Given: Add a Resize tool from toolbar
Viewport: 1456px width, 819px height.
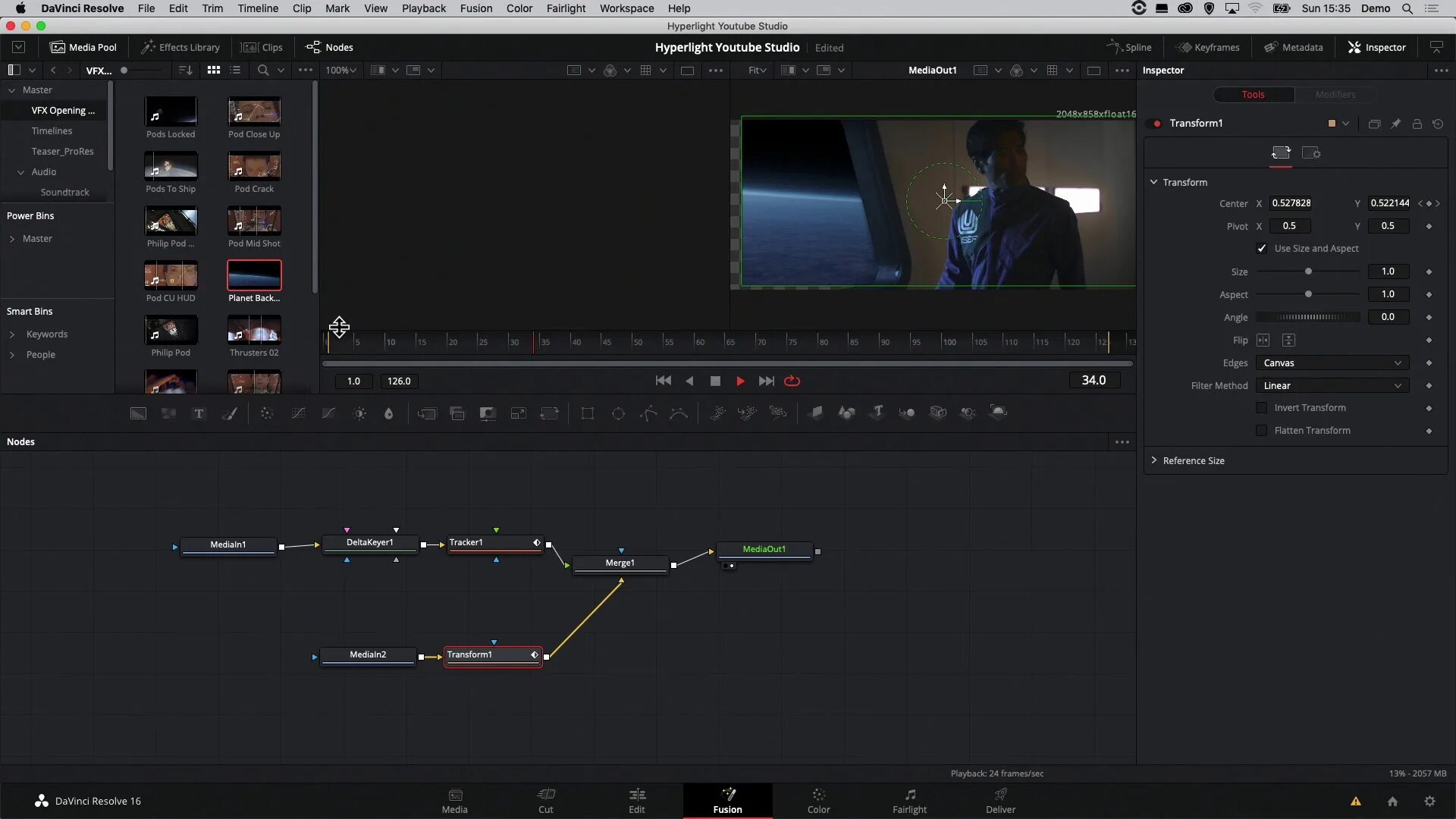Looking at the screenshot, I should tap(519, 413).
